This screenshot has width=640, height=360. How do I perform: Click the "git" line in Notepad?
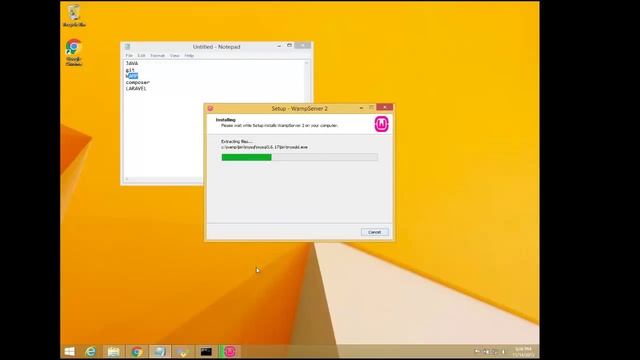[x=130, y=70]
